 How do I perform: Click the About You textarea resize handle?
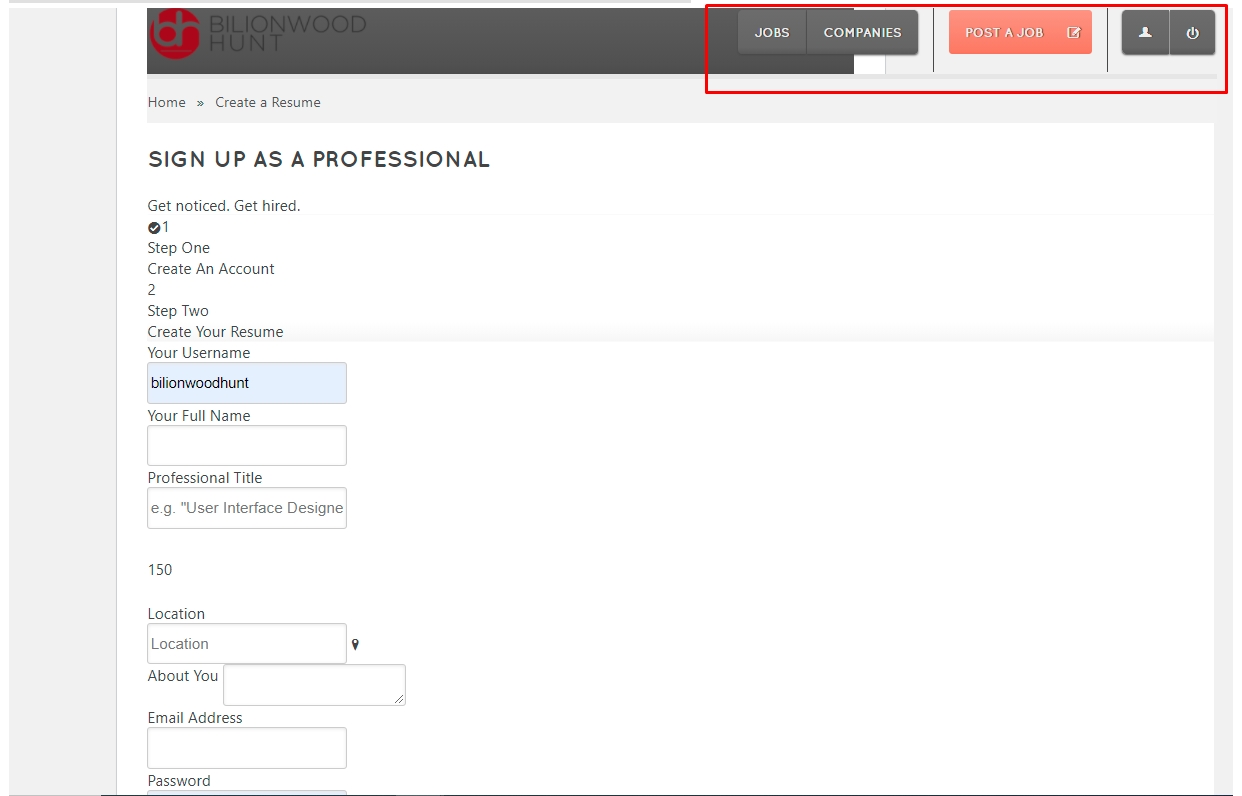pyautogui.click(x=400, y=699)
